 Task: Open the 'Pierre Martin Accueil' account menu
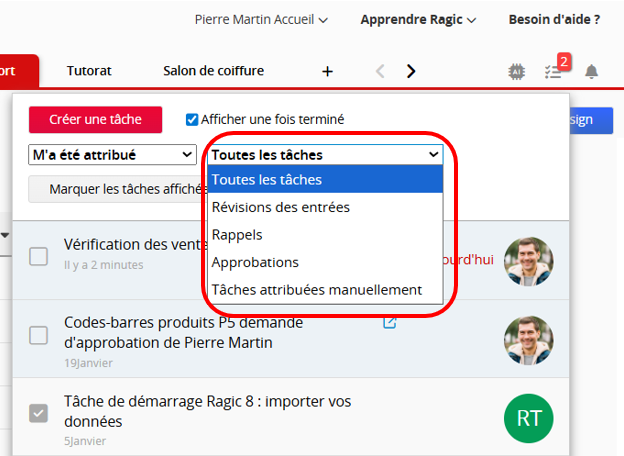point(260,19)
